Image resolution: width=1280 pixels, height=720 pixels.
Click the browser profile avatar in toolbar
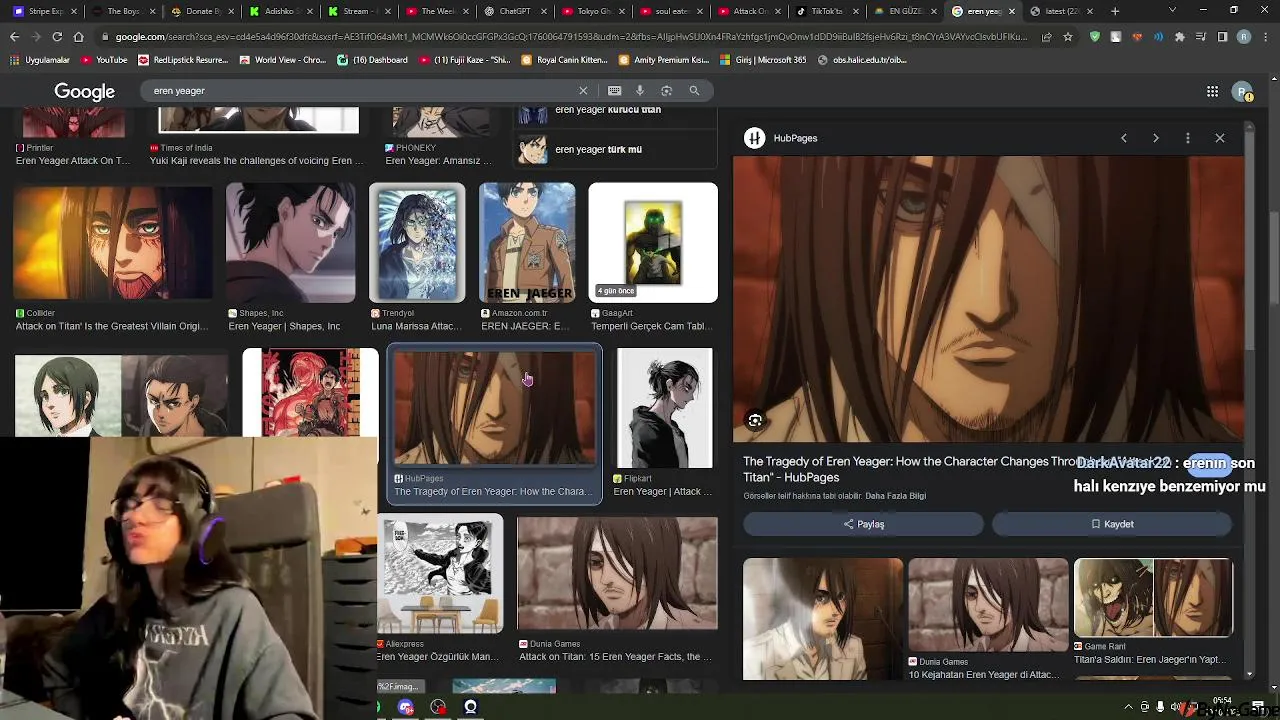pyautogui.click(x=1244, y=37)
